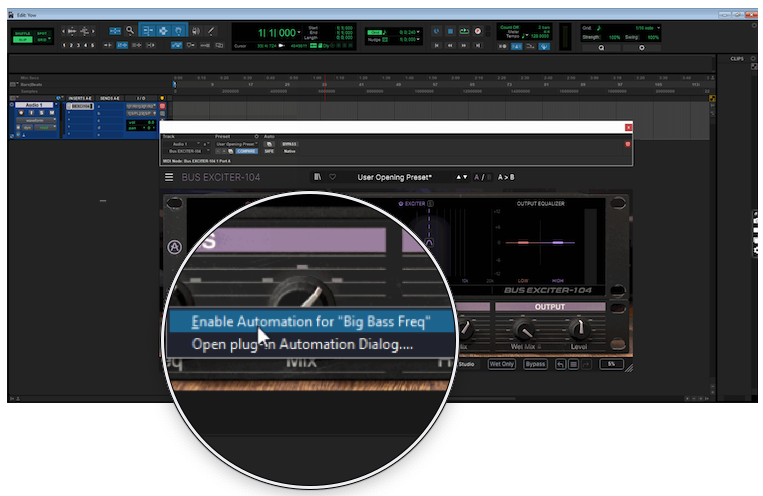
Task: Click the Clips panel menu icon
Action: coord(753,58)
